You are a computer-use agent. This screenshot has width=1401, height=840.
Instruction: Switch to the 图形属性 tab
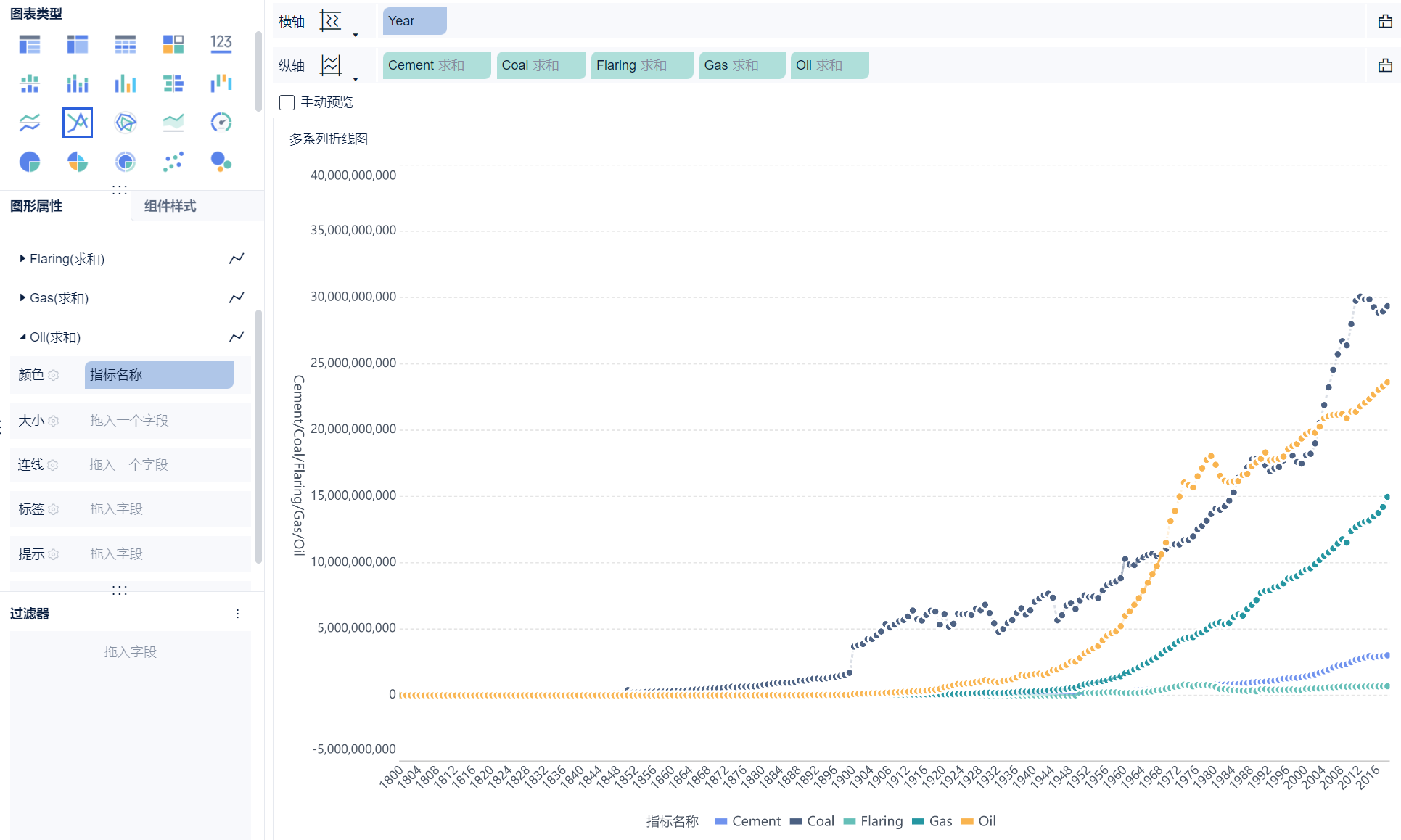[x=36, y=206]
